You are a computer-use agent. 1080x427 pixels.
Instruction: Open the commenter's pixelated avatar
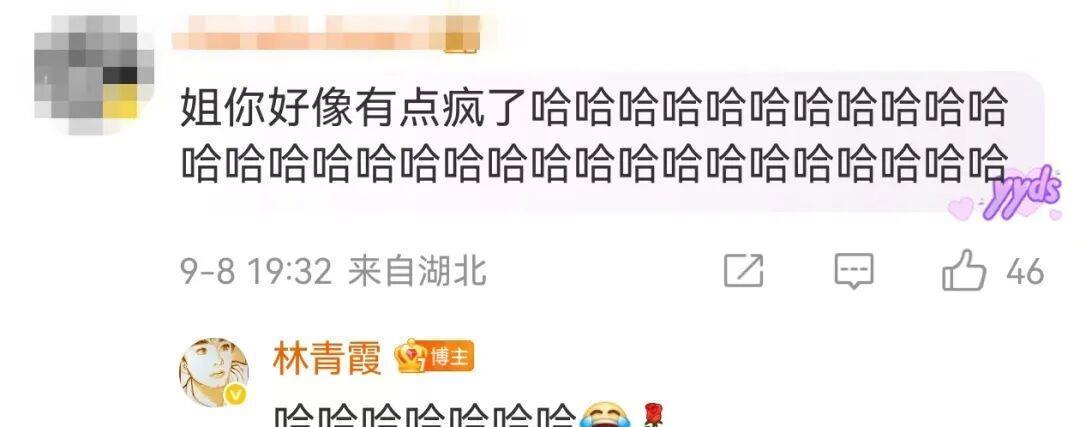click(x=94, y=73)
